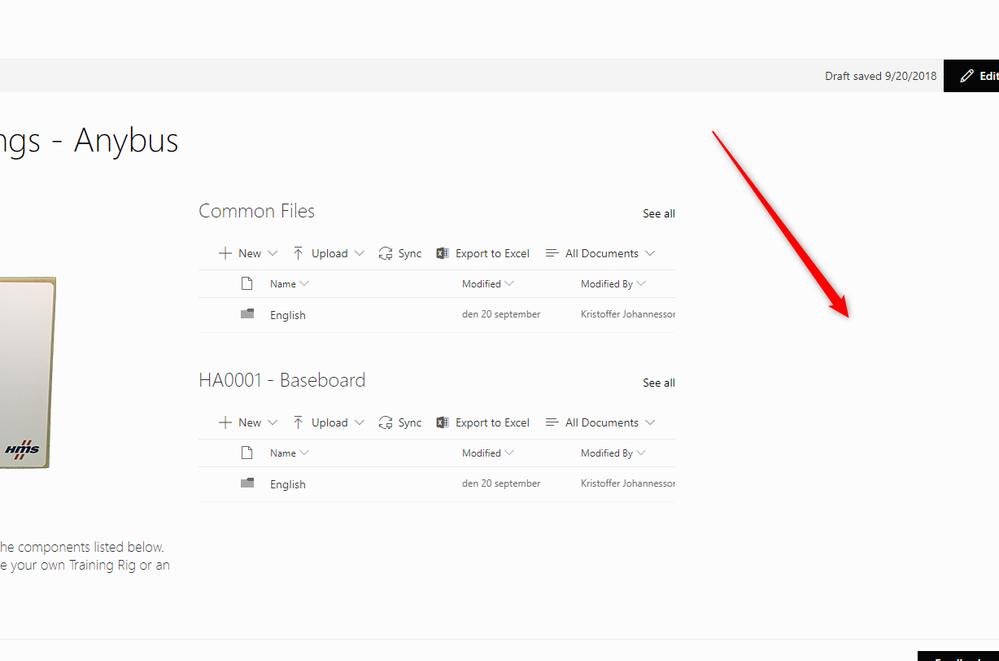The width and height of the screenshot is (999, 661).
Task: Expand Upload dropdown arrow in HA0001 Baseboard
Action: 359,423
